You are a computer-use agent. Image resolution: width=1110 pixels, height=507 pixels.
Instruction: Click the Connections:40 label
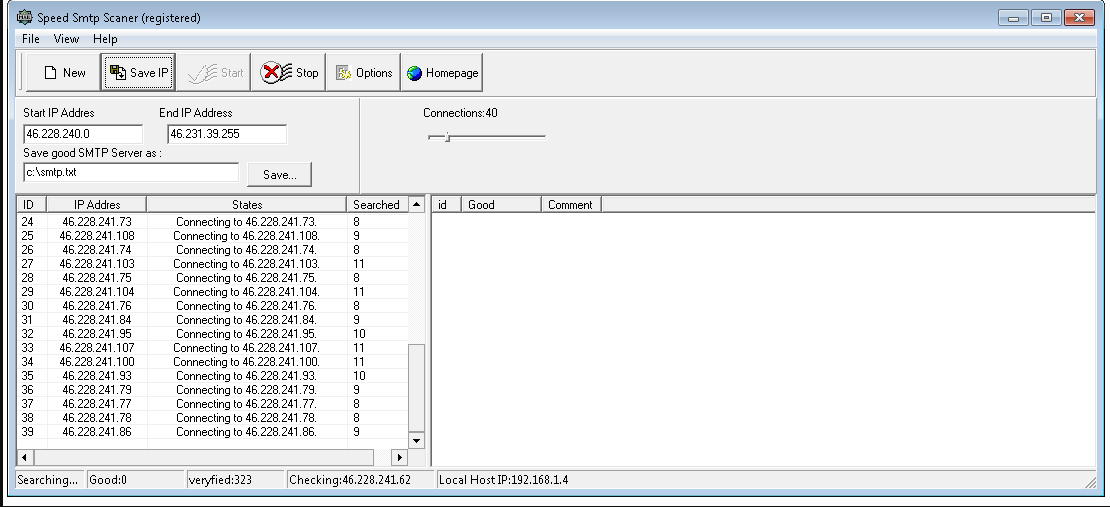(x=460, y=113)
